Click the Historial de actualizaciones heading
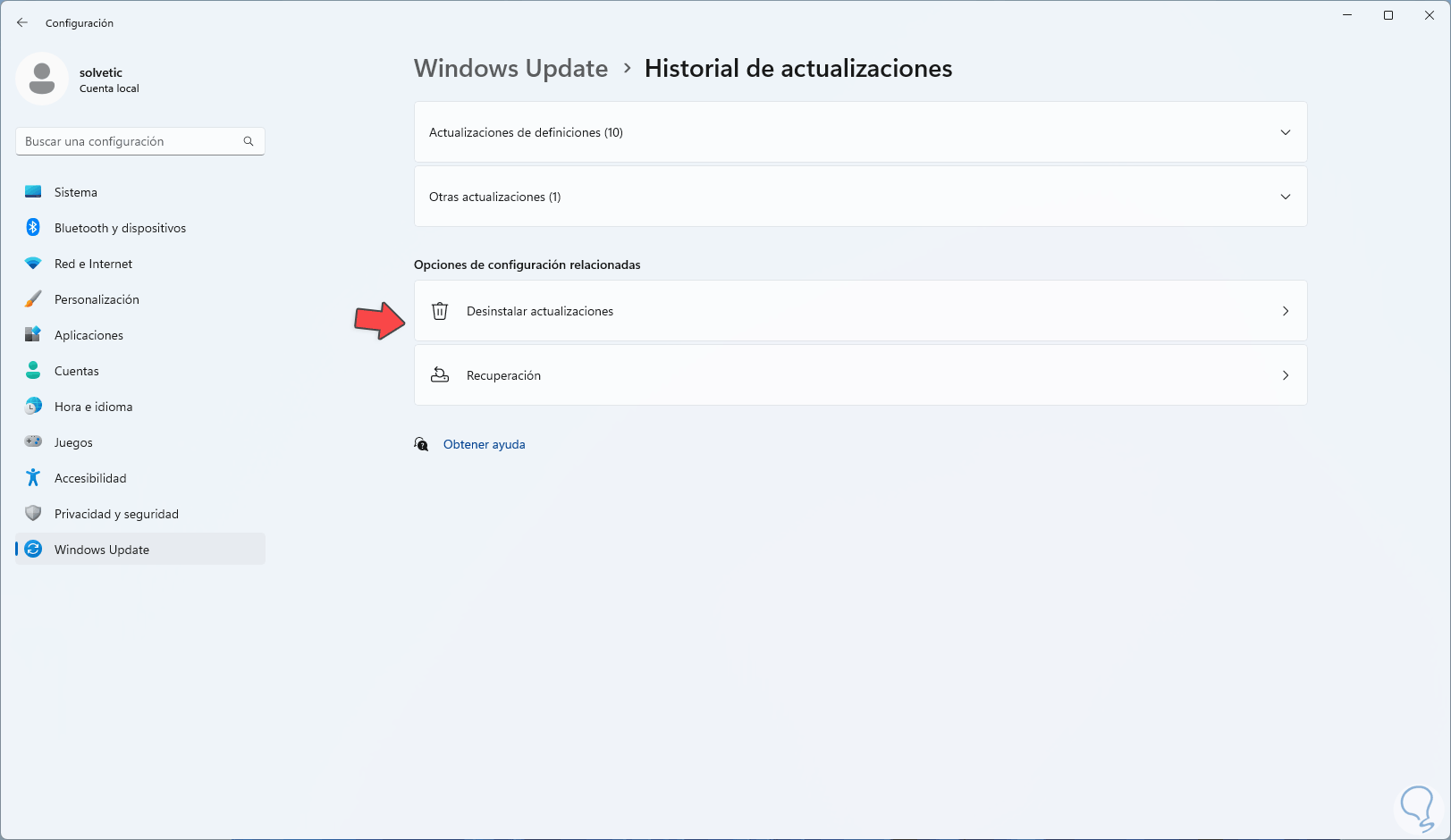 798,69
